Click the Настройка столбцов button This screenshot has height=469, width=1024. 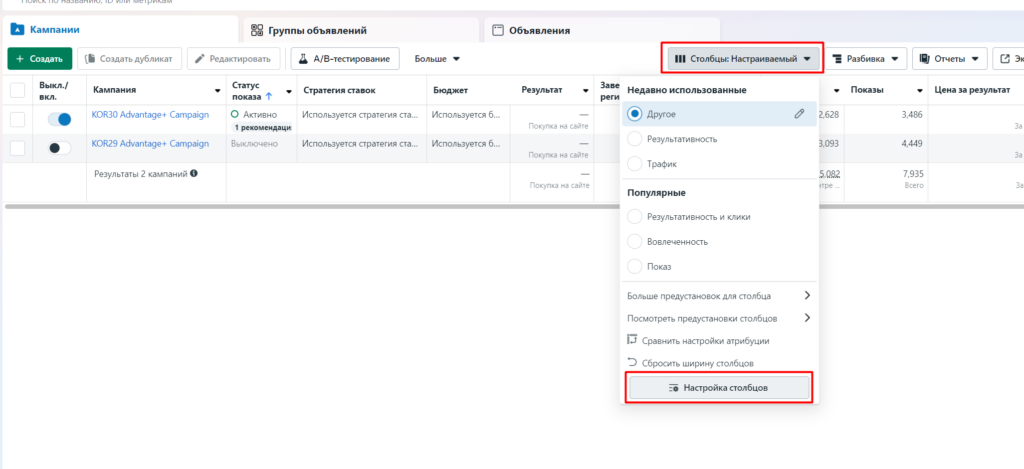tap(719, 387)
